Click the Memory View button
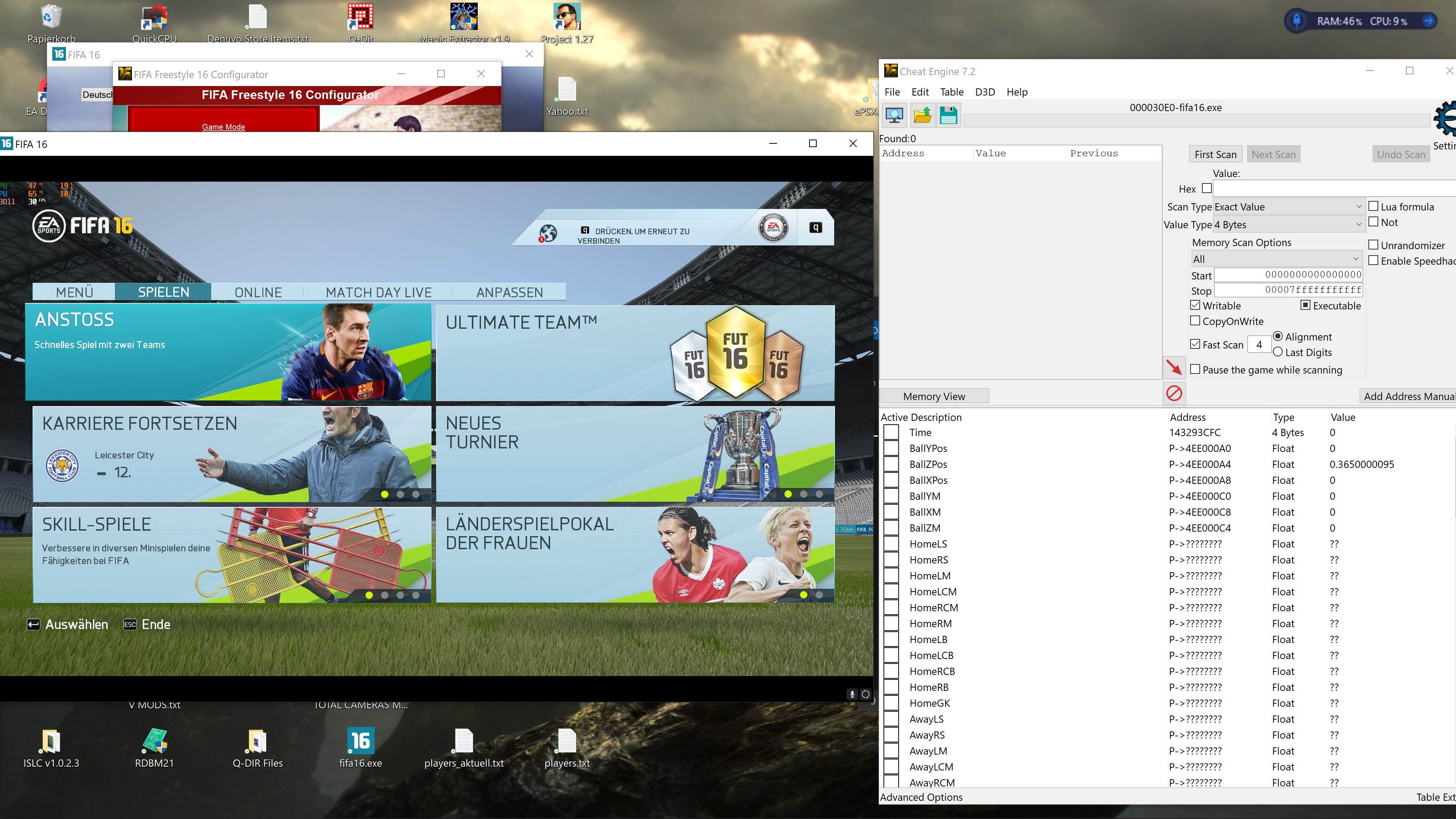This screenshot has height=819, width=1456. (934, 396)
